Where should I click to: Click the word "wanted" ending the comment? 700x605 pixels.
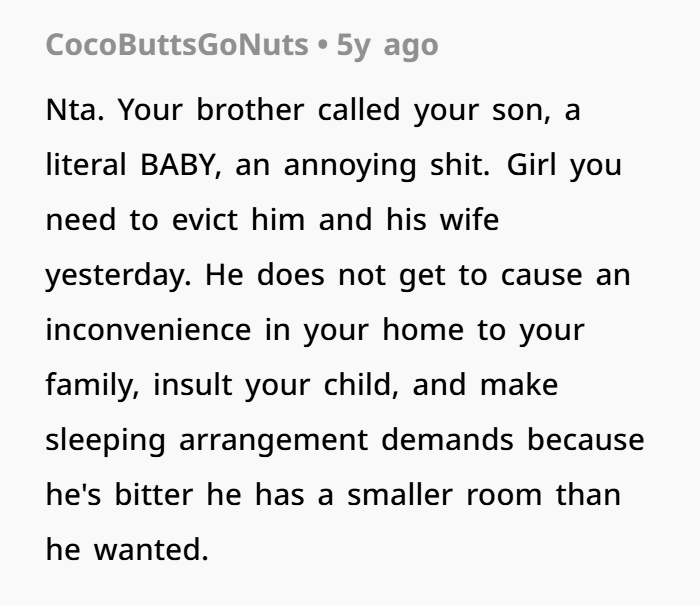click(x=153, y=549)
